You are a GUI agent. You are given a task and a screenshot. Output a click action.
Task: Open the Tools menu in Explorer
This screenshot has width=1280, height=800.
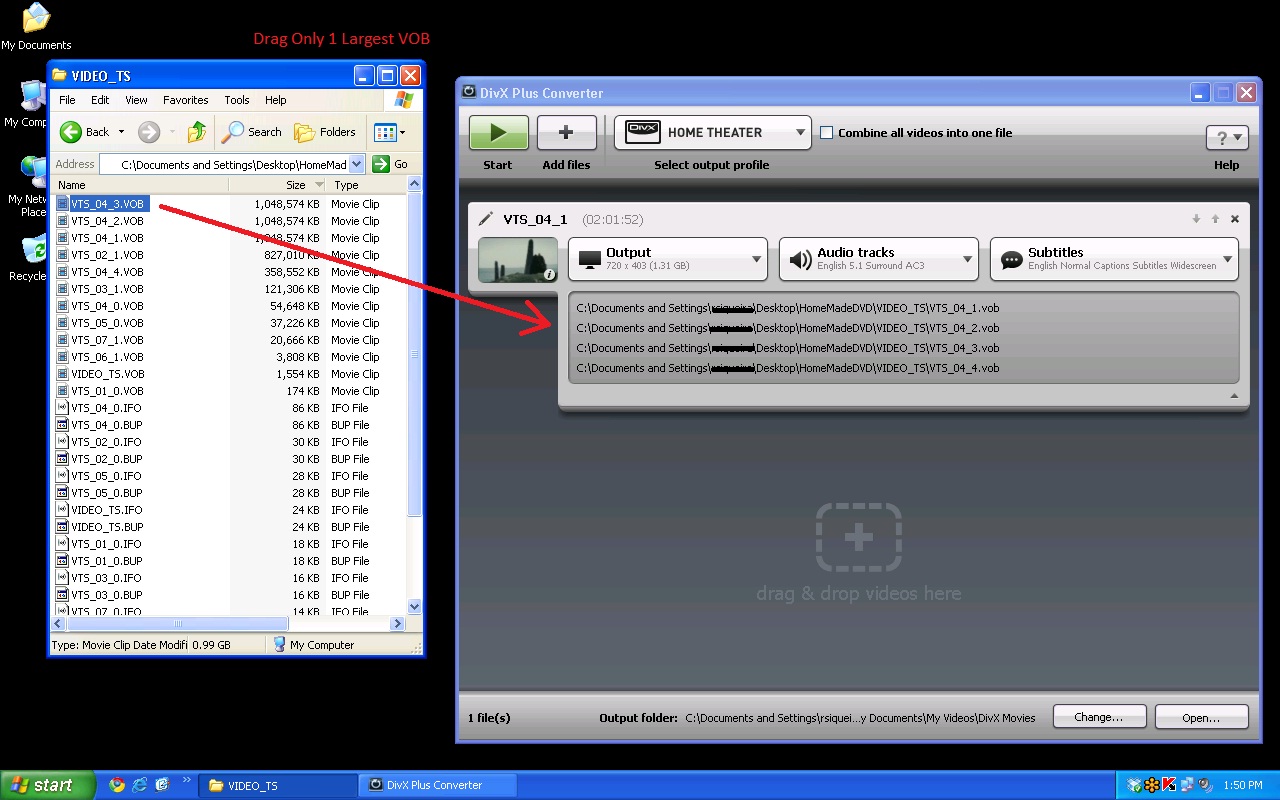[x=237, y=100]
